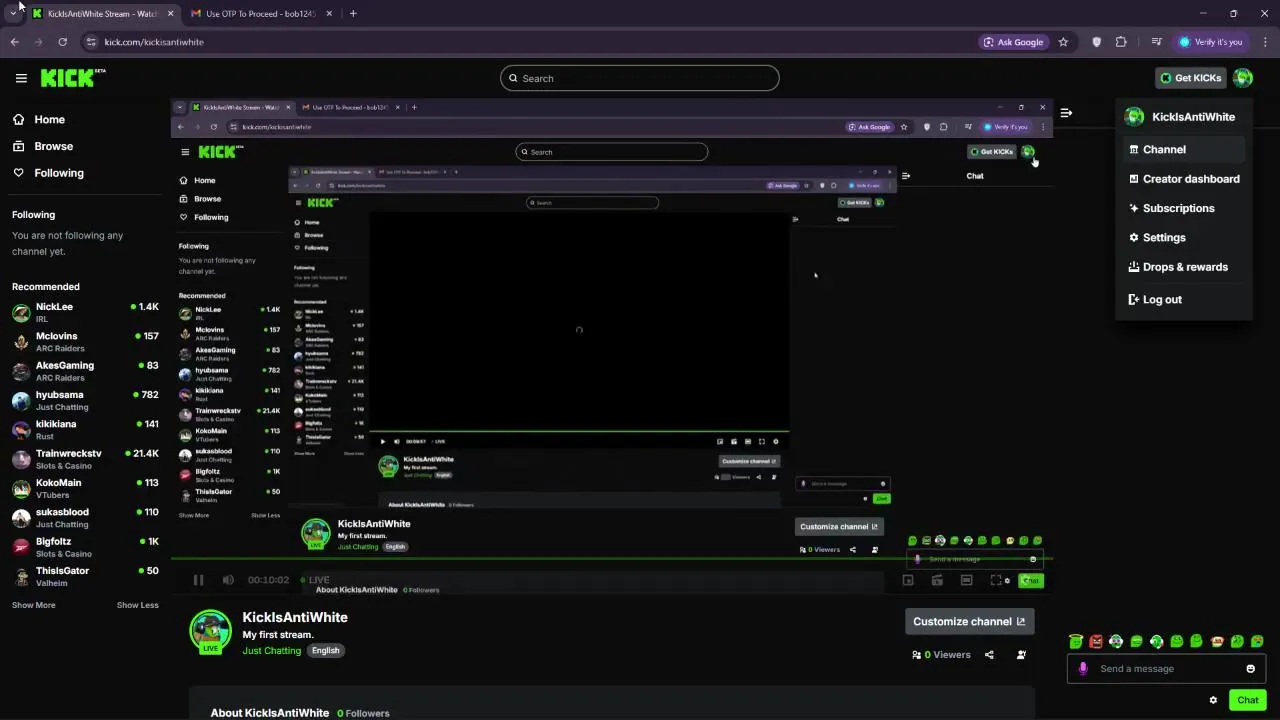Insert the last emote in quick row
The image size is (1280, 720).
pyautogui.click(x=1257, y=641)
